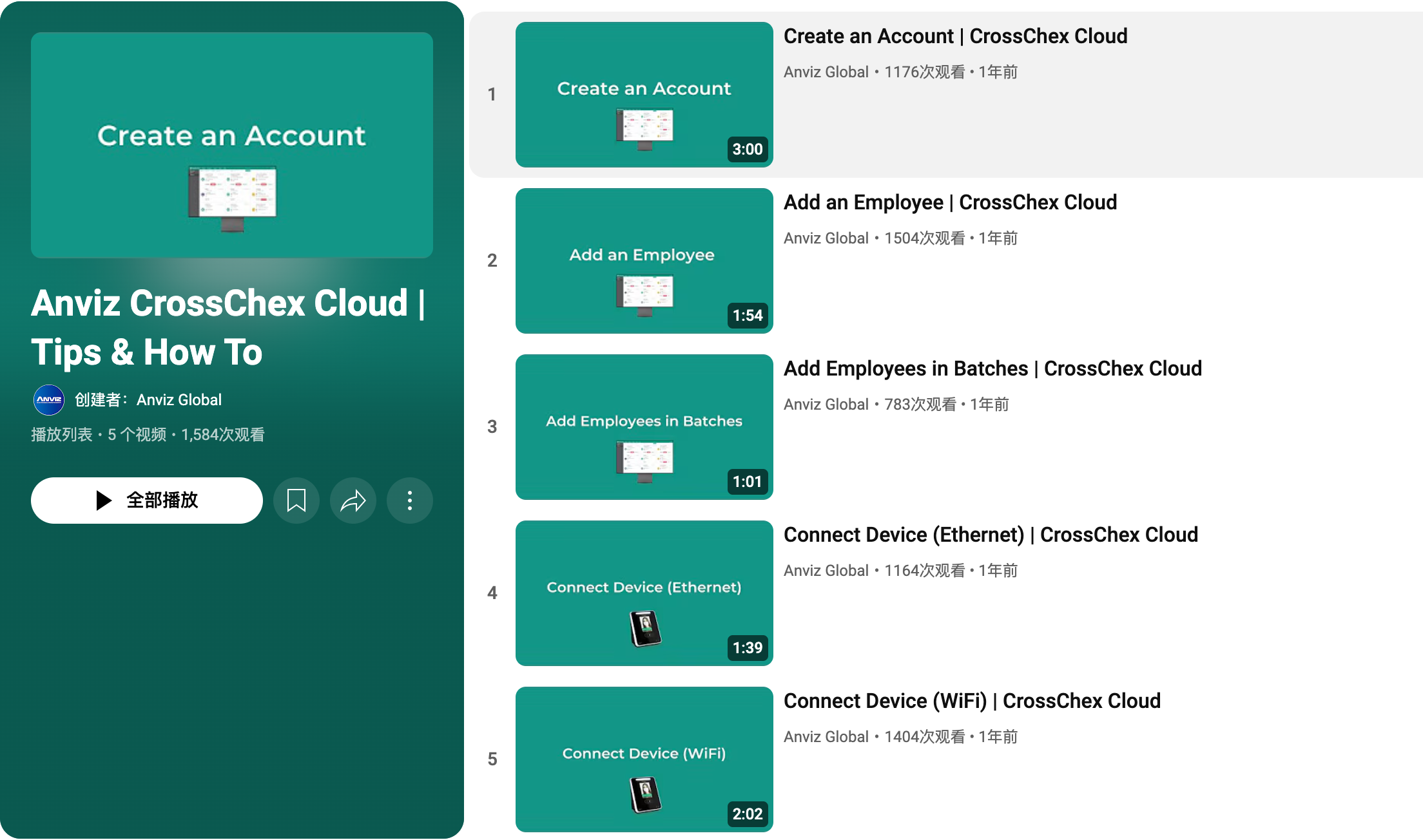Click Anviz Global under Connect Device (Ethernet)
The height and width of the screenshot is (840, 1423).
point(826,571)
